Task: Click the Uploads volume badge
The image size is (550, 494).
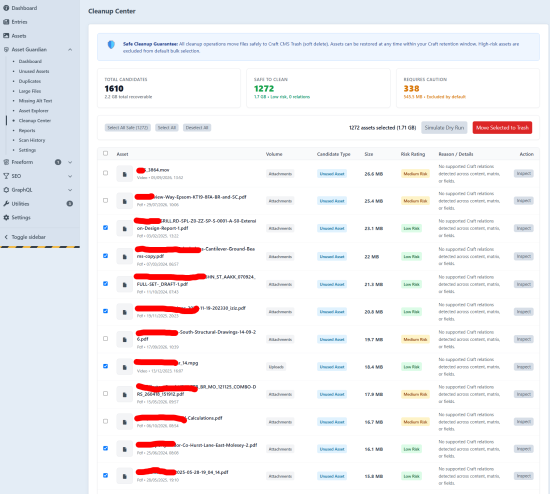Action: [x=276, y=367]
